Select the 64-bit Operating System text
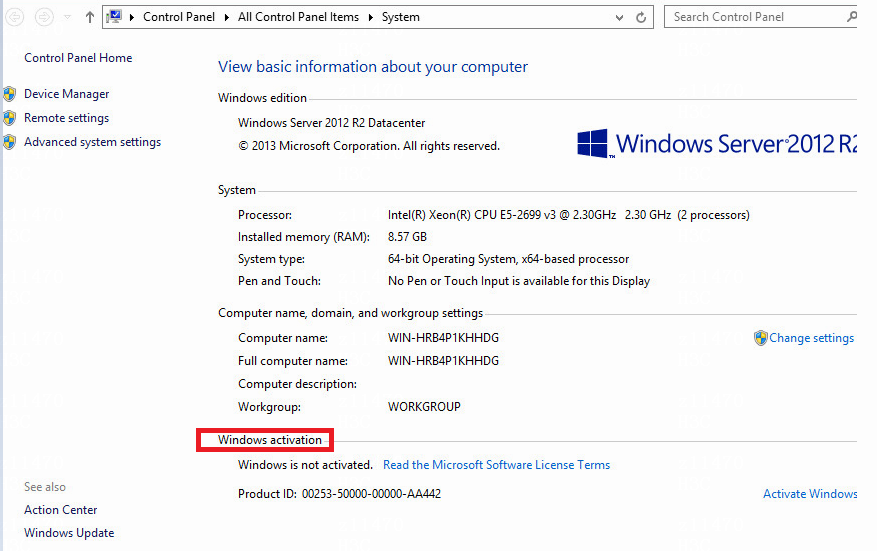The image size is (877, 551). pyautogui.click(x=508, y=259)
